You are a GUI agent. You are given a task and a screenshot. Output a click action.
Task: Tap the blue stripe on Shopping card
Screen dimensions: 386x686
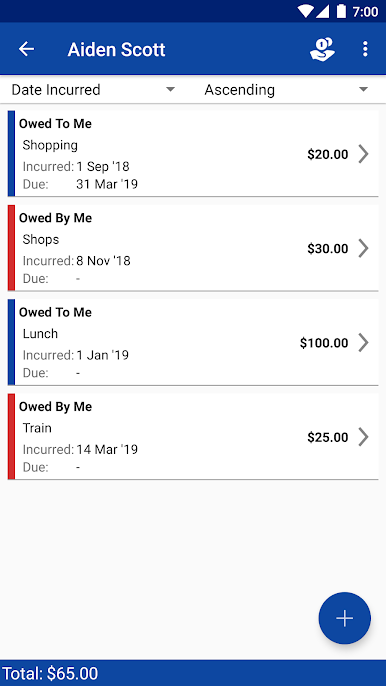coord(11,154)
